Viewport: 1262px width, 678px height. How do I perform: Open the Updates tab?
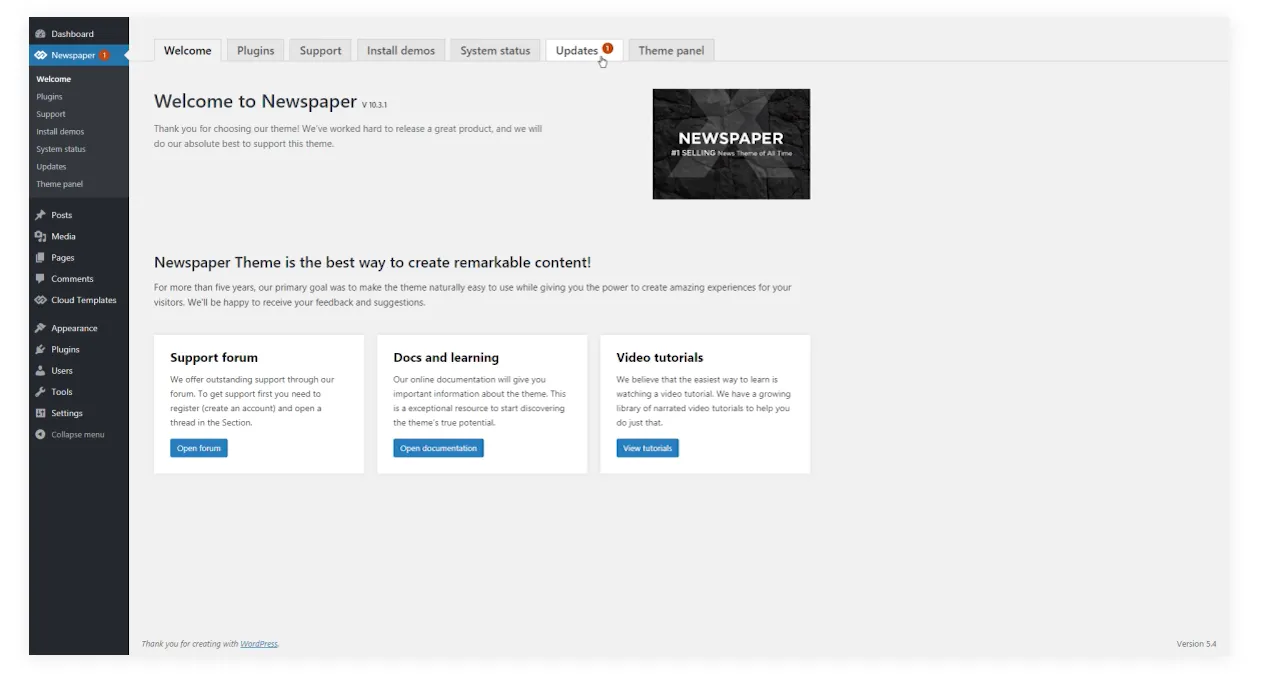(x=584, y=50)
